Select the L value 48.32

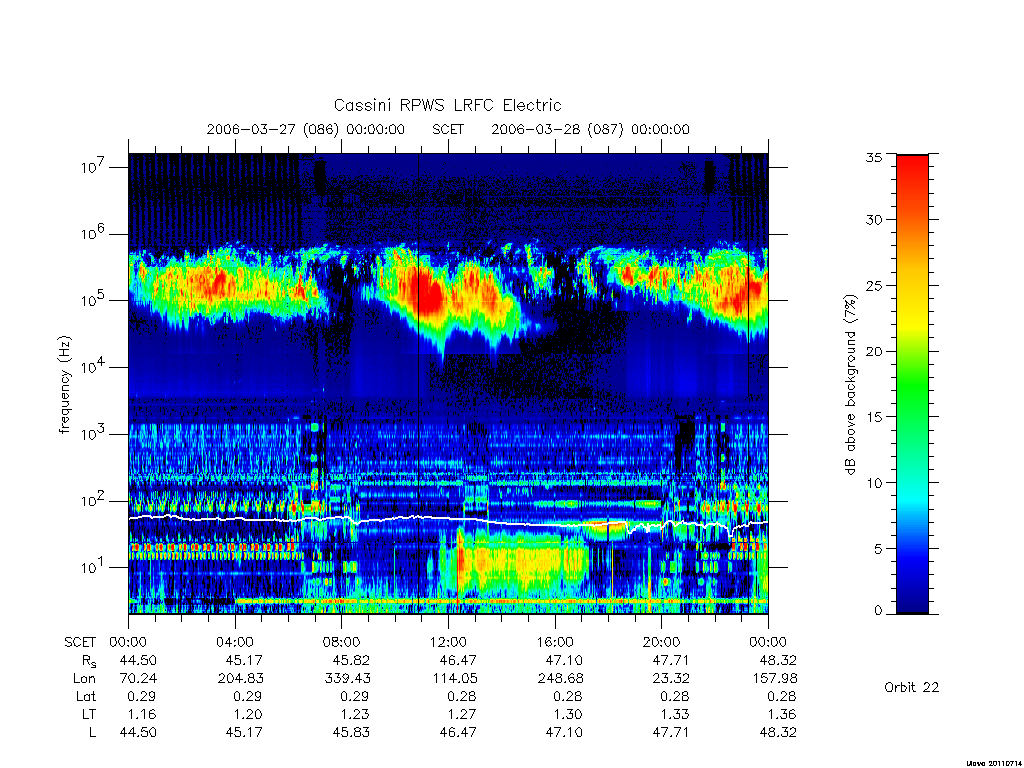[x=778, y=733]
